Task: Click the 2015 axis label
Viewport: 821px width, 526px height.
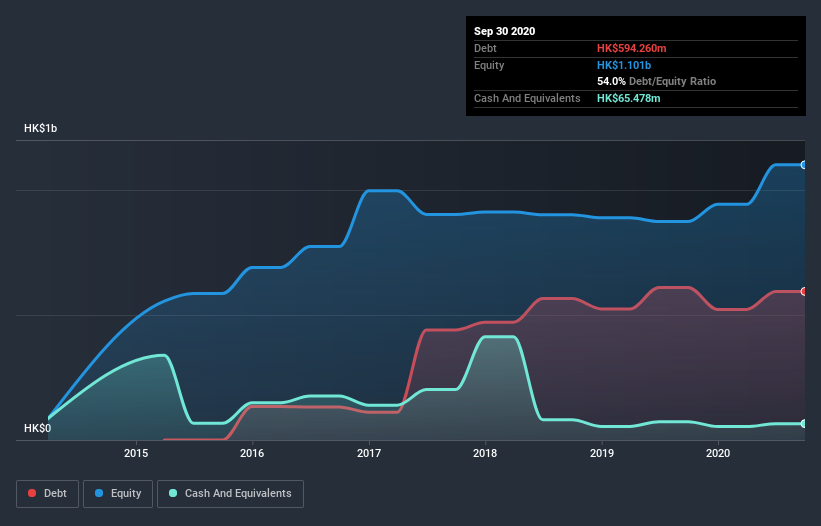Action: [x=136, y=453]
